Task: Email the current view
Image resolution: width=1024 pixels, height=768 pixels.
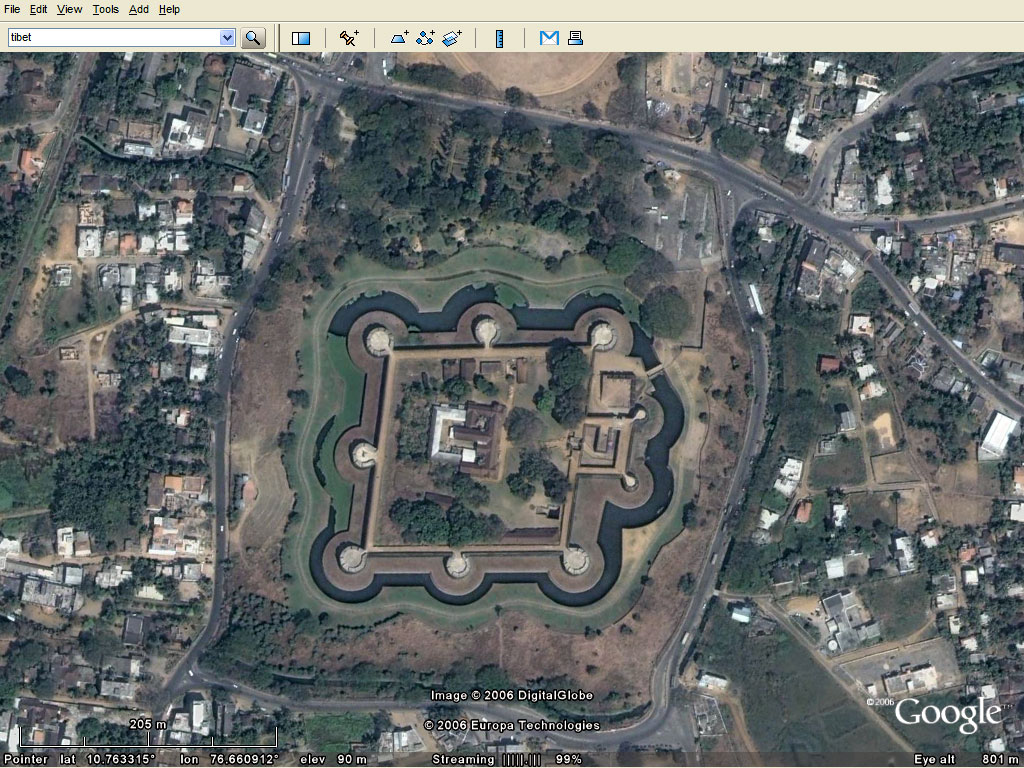Action: (549, 39)
